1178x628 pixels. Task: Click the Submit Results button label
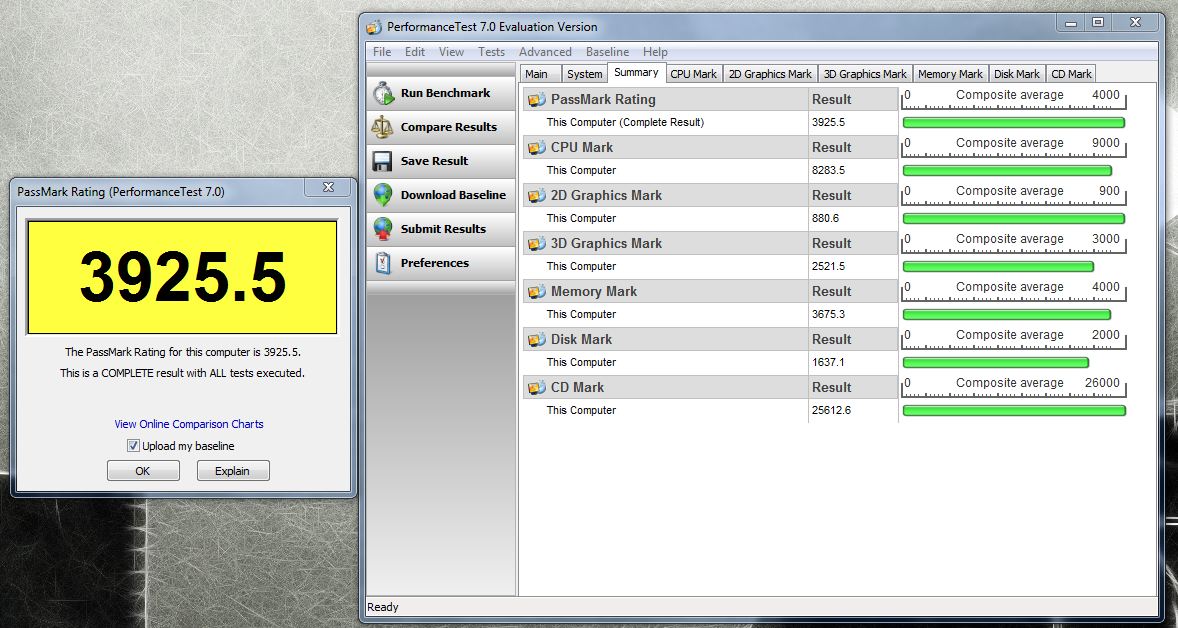(443, 228)
